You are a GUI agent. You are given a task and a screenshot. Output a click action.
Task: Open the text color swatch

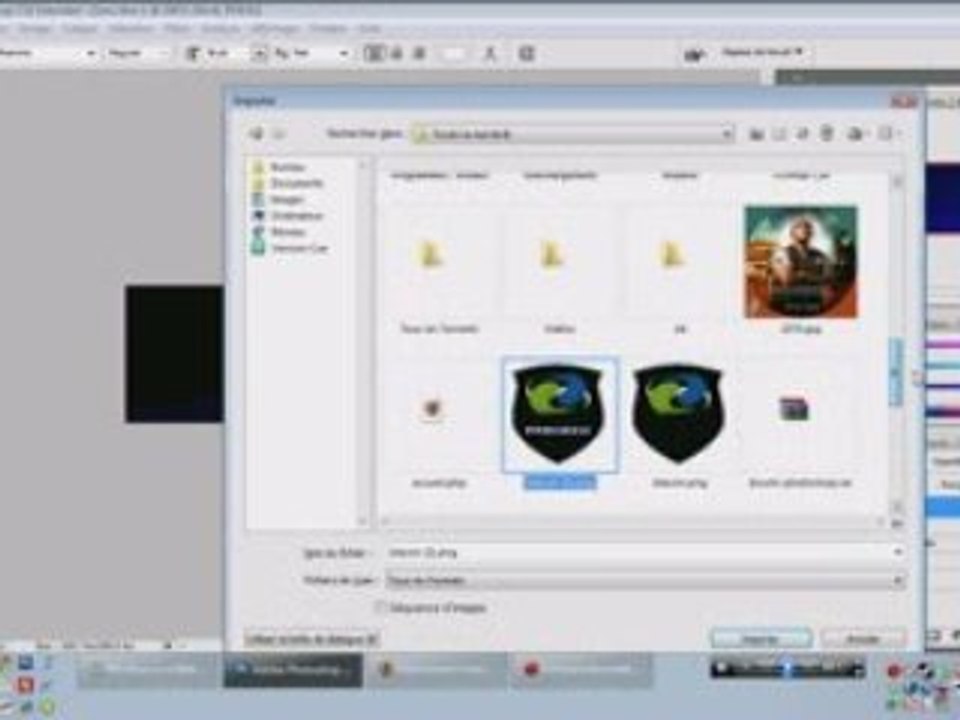tap(454, 54)
